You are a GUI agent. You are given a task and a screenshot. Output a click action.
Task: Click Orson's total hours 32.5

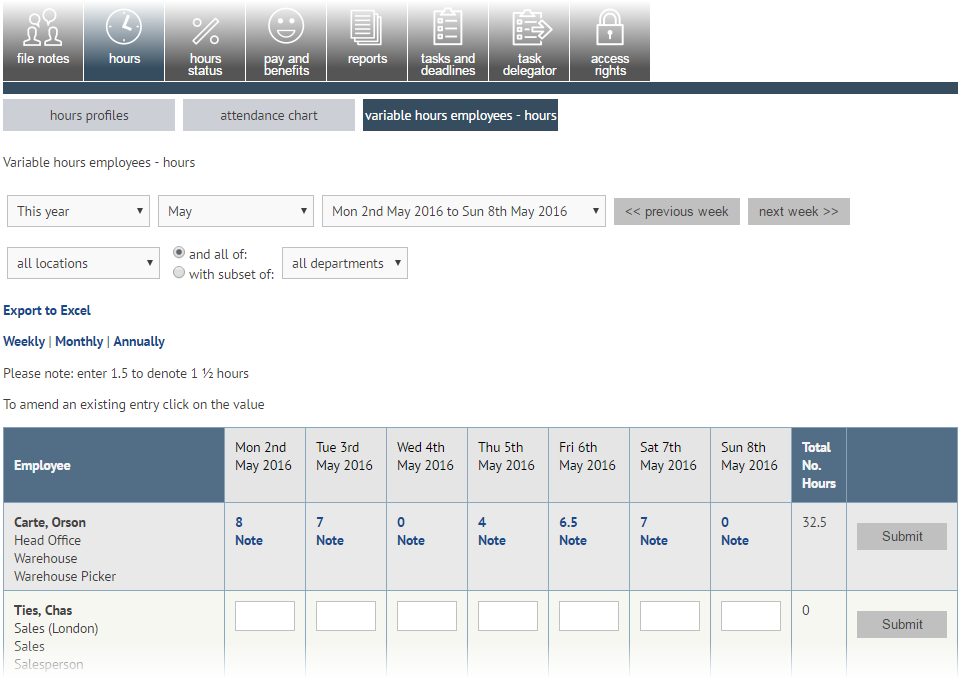(814, 522)
